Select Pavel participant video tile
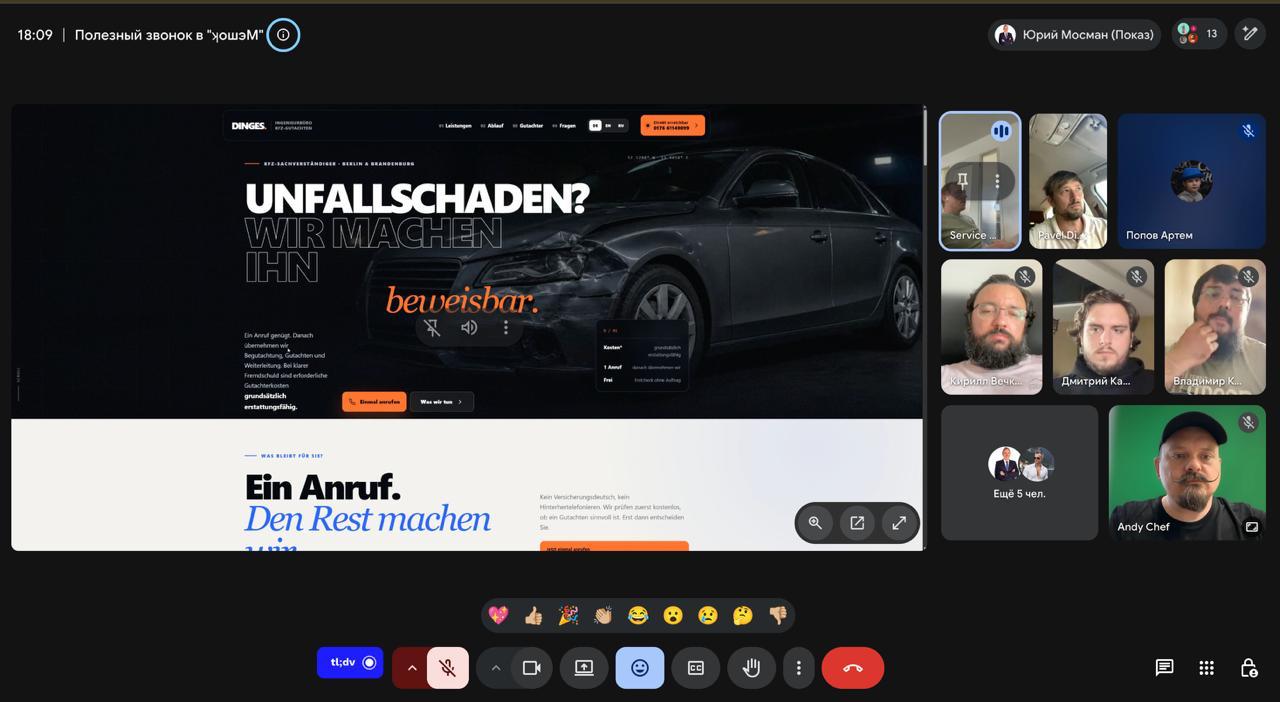 pyautogui.click(x=1068, y=181)
